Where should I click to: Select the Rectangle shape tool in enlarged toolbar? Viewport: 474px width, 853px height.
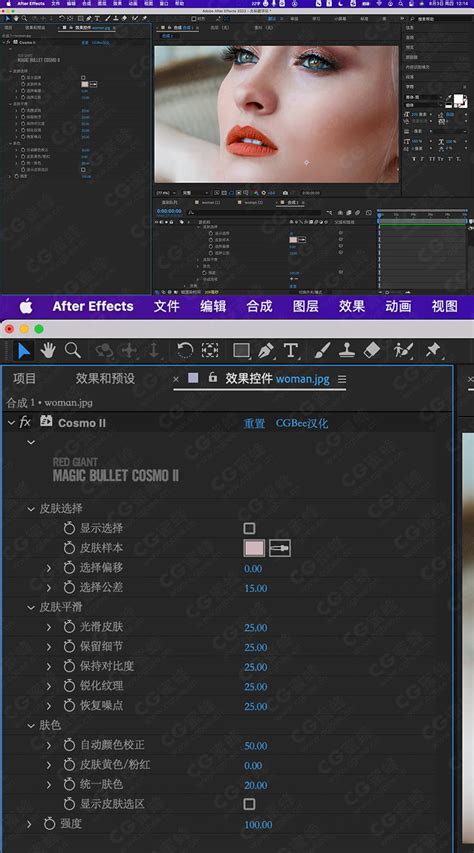pyautogui.click(x=242, y=351)
